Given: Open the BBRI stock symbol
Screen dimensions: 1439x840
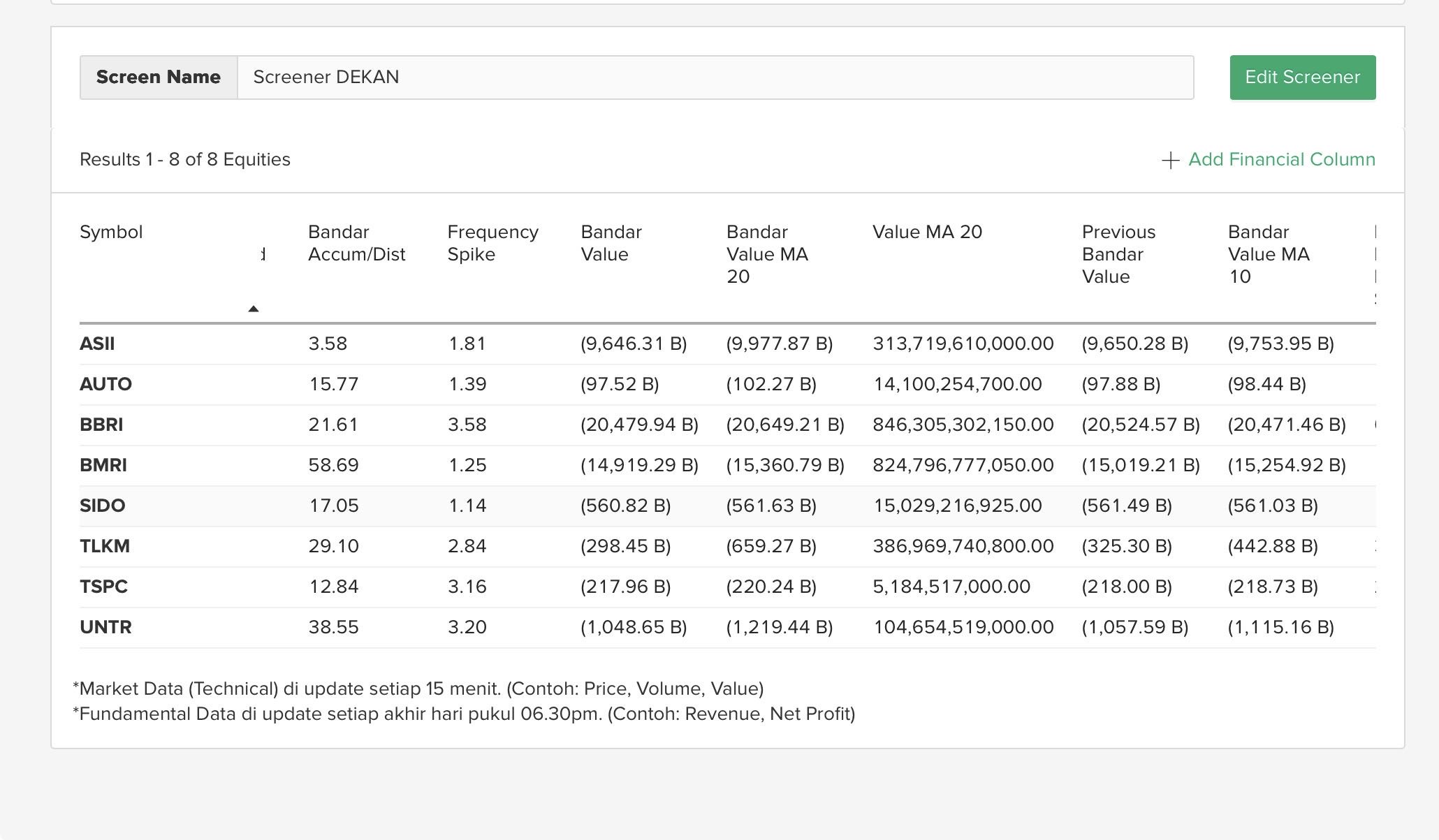Looking at the screenshot, I should [x=101, y=425].
